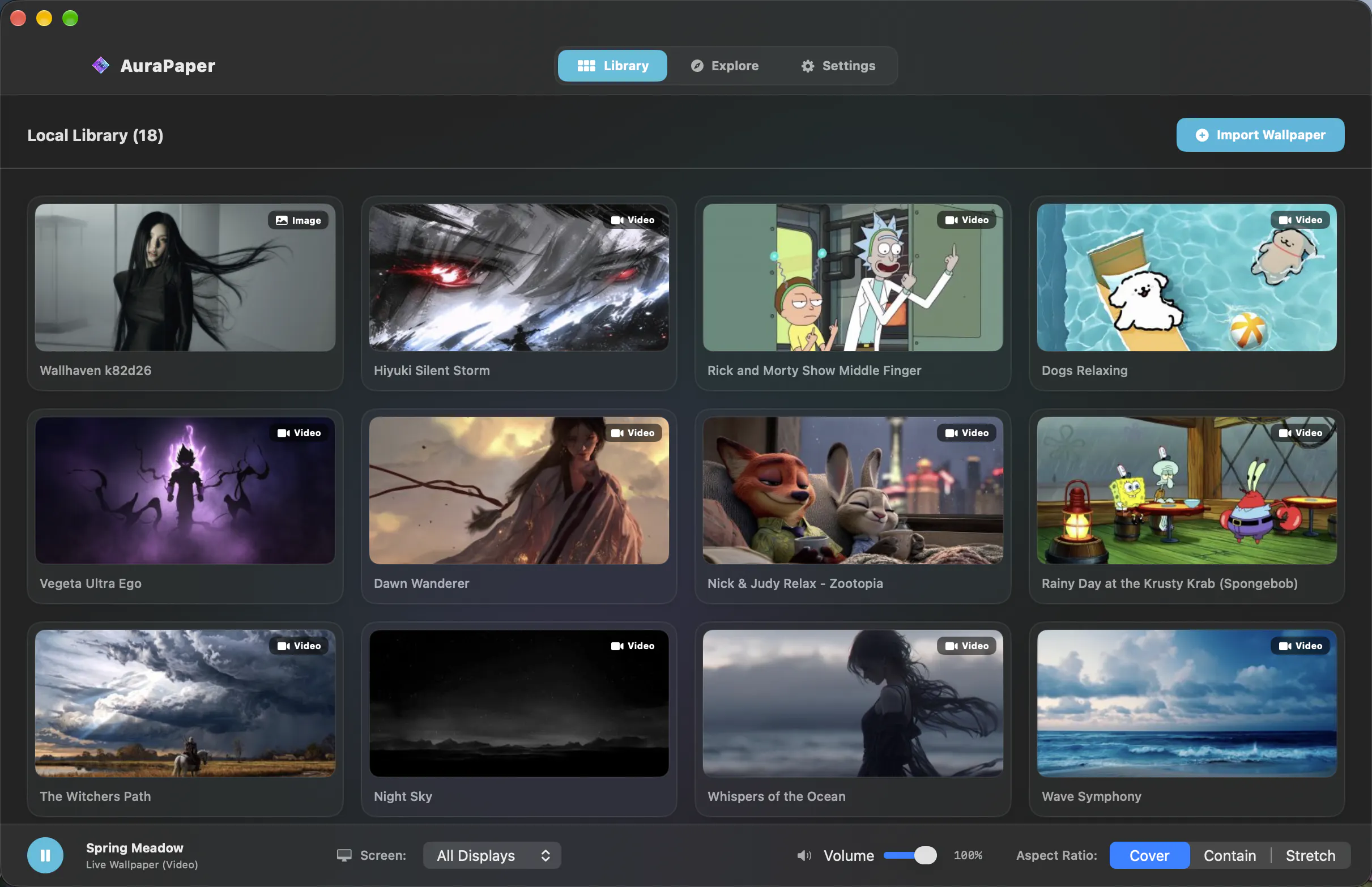Select Stretch aspect ratio
Screen dimensions: 1372x887
click(1310, 855)
